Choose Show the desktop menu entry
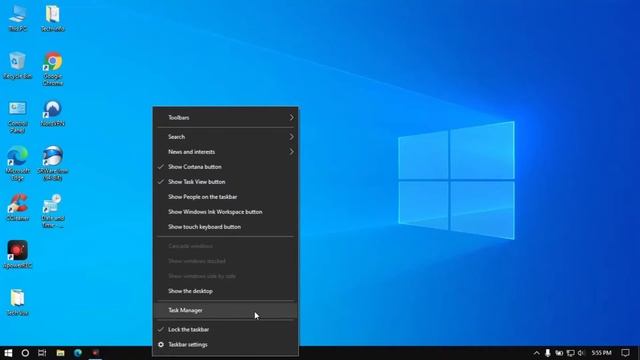Screen dimensions: 640x360 (225, 291)
